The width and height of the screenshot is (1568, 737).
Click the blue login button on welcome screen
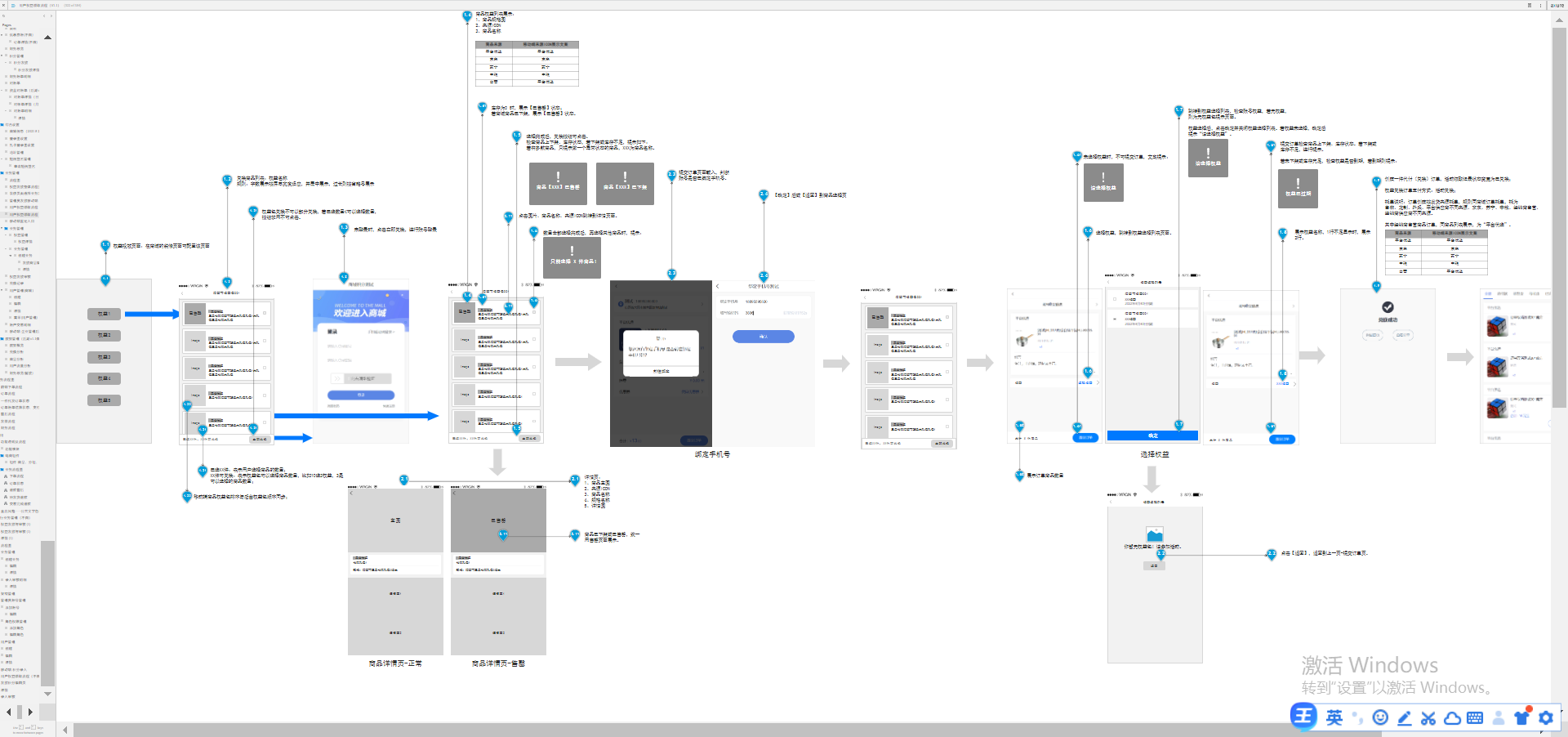point(361,395)
